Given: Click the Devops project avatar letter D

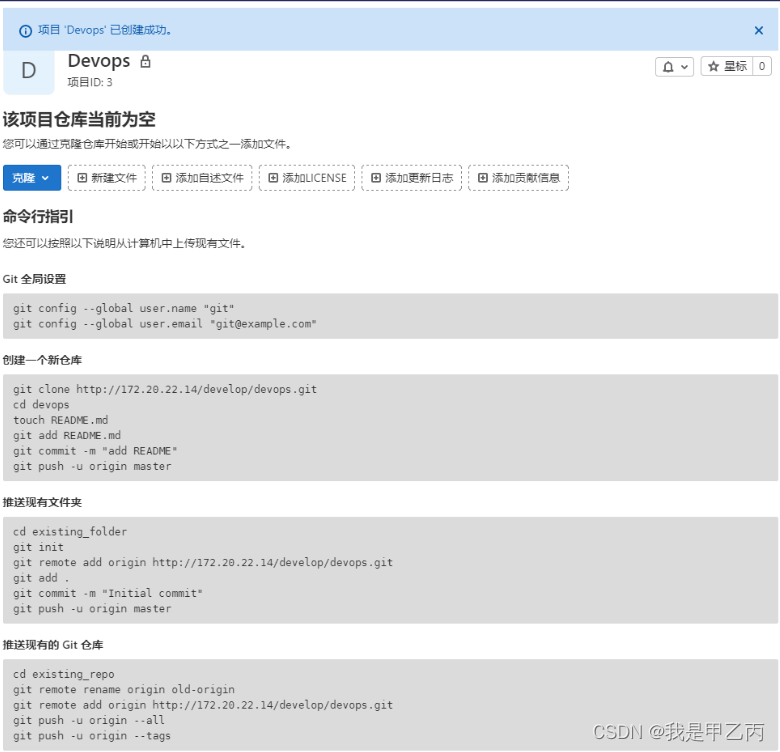Looking at the screenshot, I should click(29, 71).
